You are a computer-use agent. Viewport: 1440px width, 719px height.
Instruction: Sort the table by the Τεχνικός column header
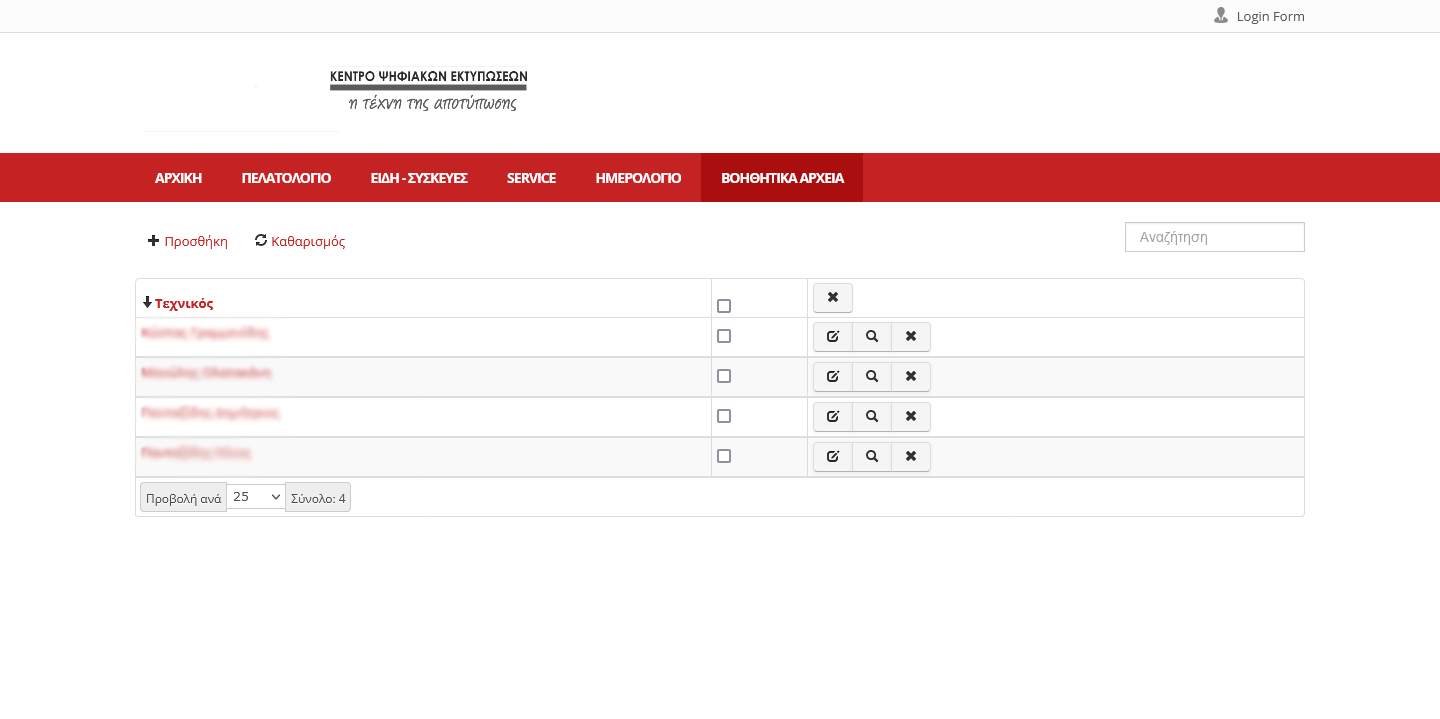184,304
